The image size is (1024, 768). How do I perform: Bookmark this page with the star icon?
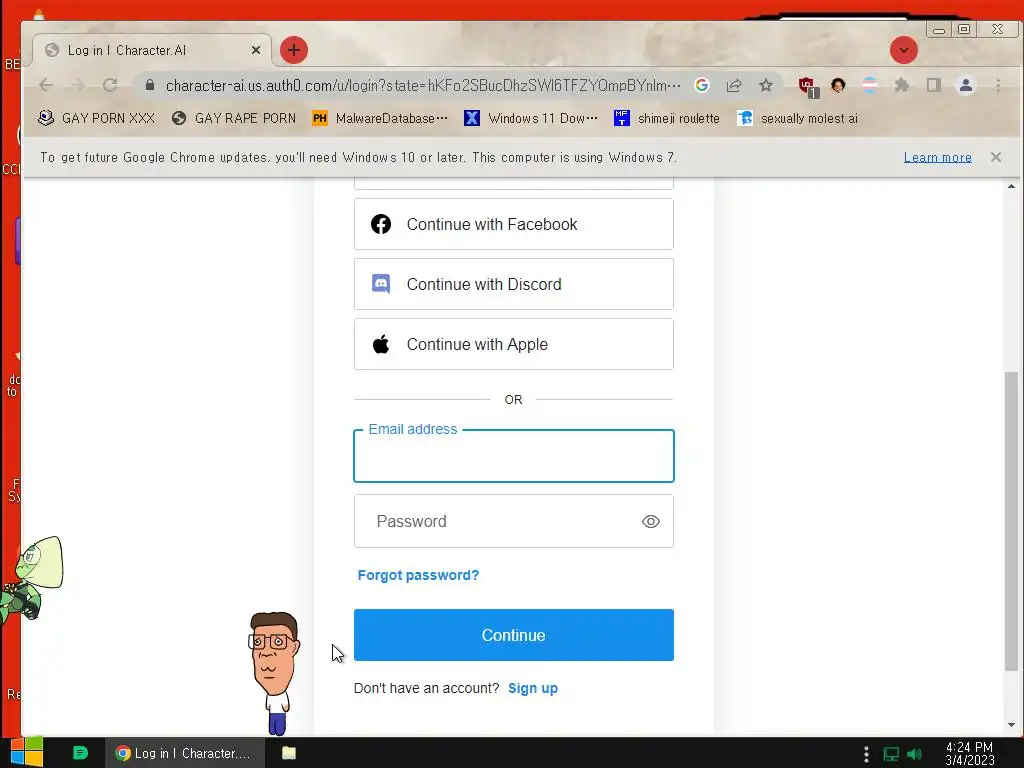tap(766, 85)
